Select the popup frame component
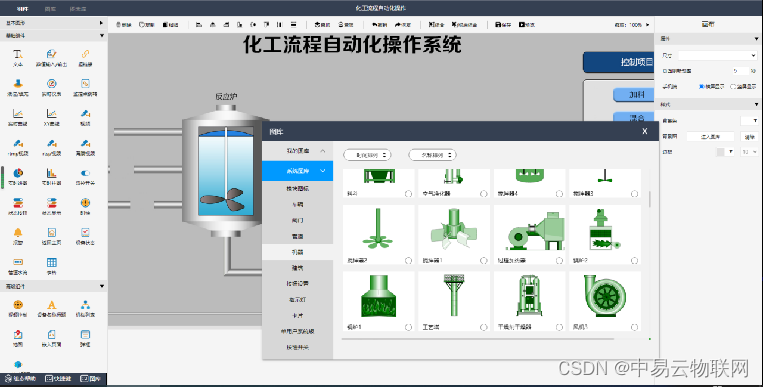This screenshot has width=763, height=387. [x=85, y=338]
